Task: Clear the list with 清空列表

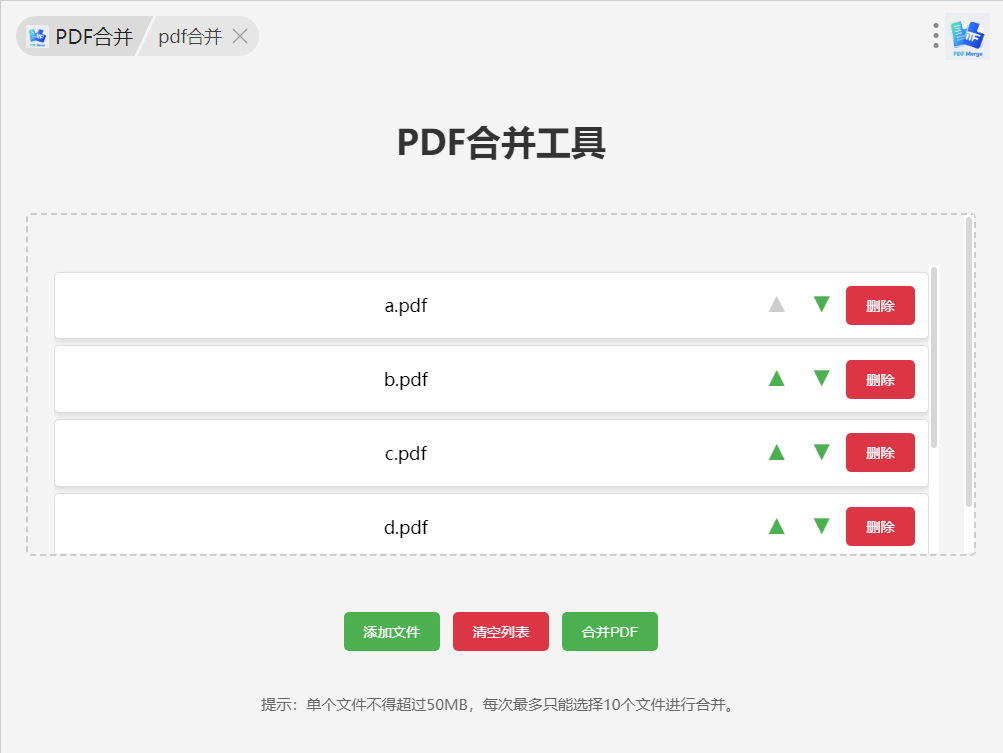Action: pyautogui.click(x=501, y=631)
